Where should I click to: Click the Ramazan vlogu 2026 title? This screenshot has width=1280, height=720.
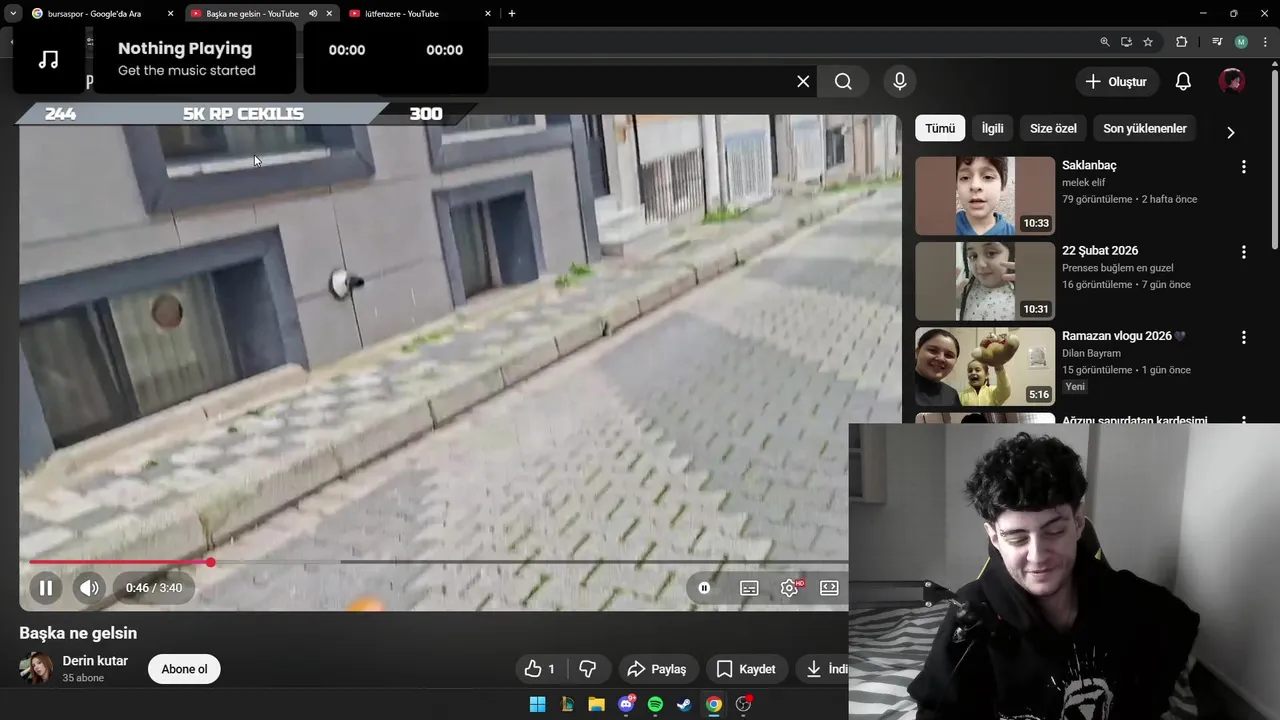pos(1123,336)
